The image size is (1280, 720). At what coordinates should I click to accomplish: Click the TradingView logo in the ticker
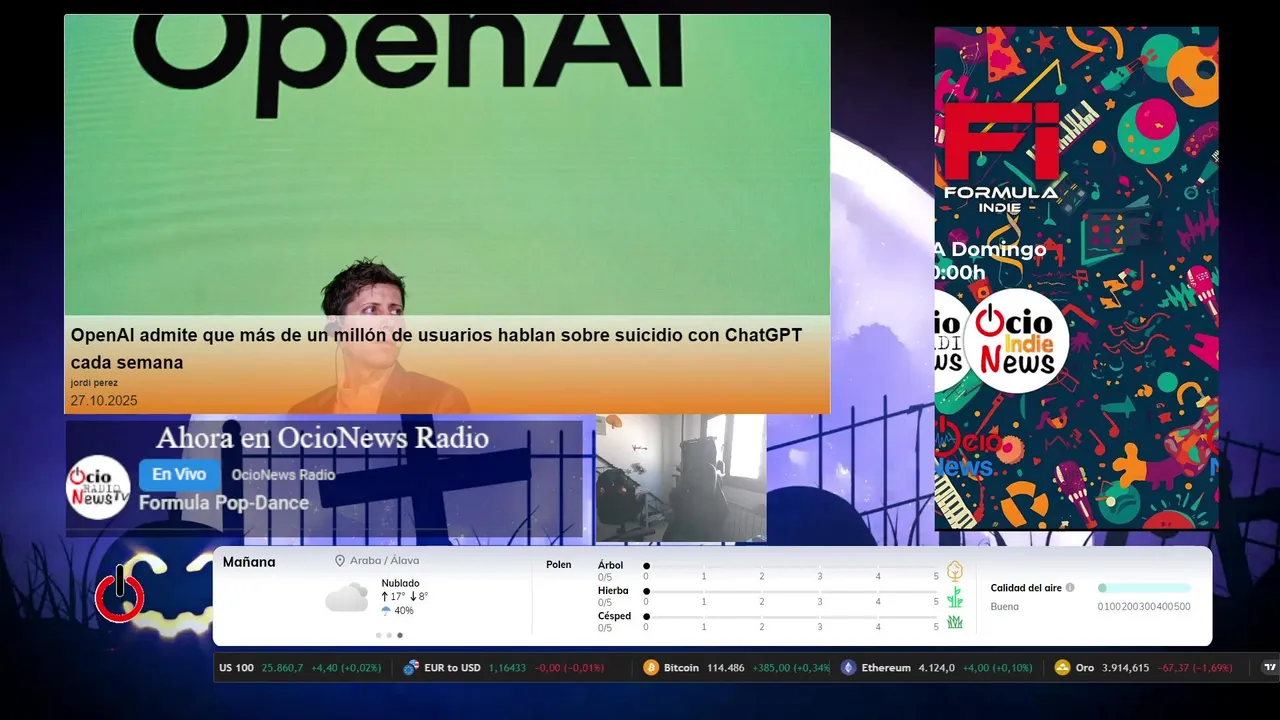(x=1270, y=667)
